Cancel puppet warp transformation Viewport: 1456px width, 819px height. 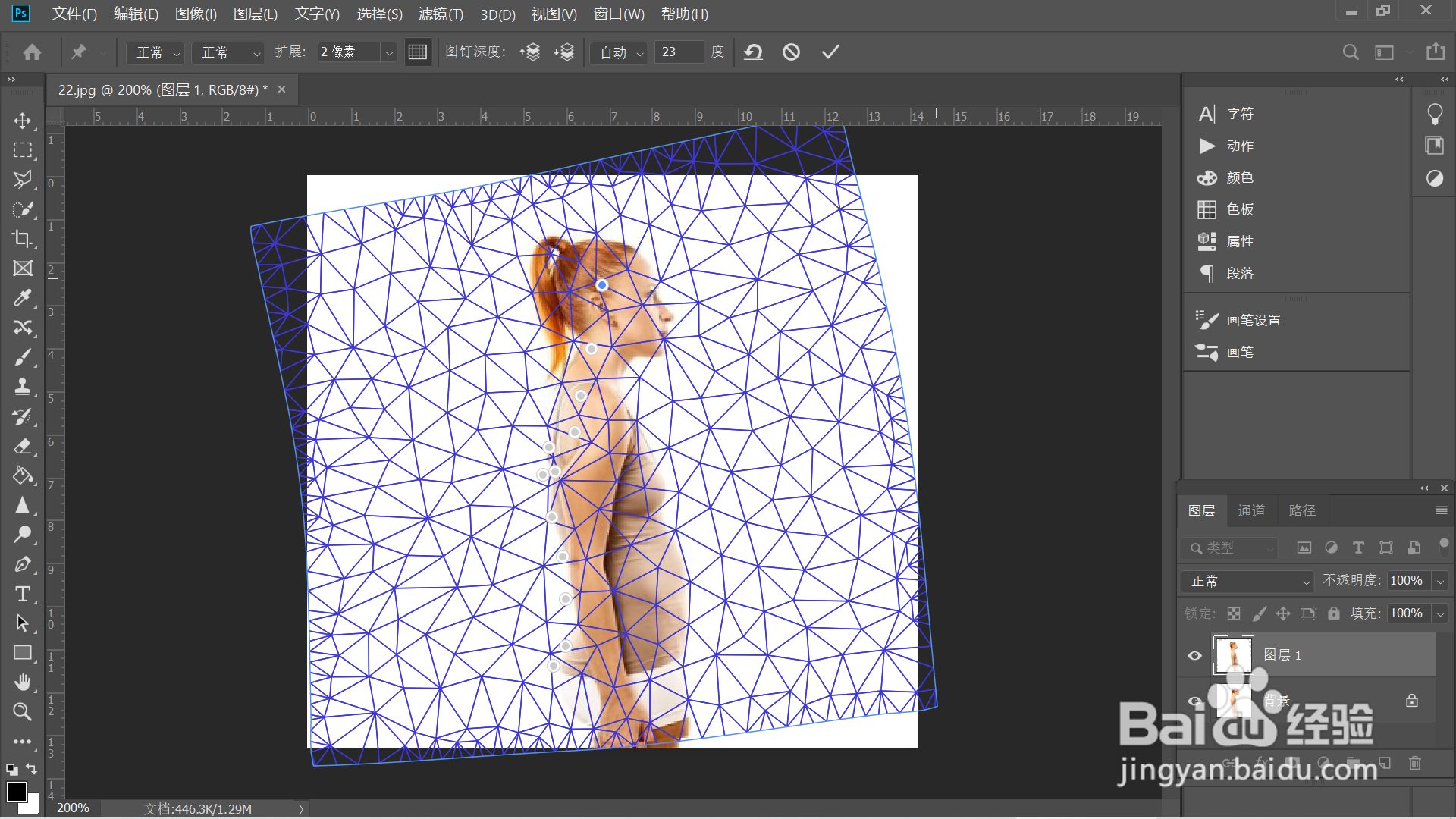[x=791, y=52]
